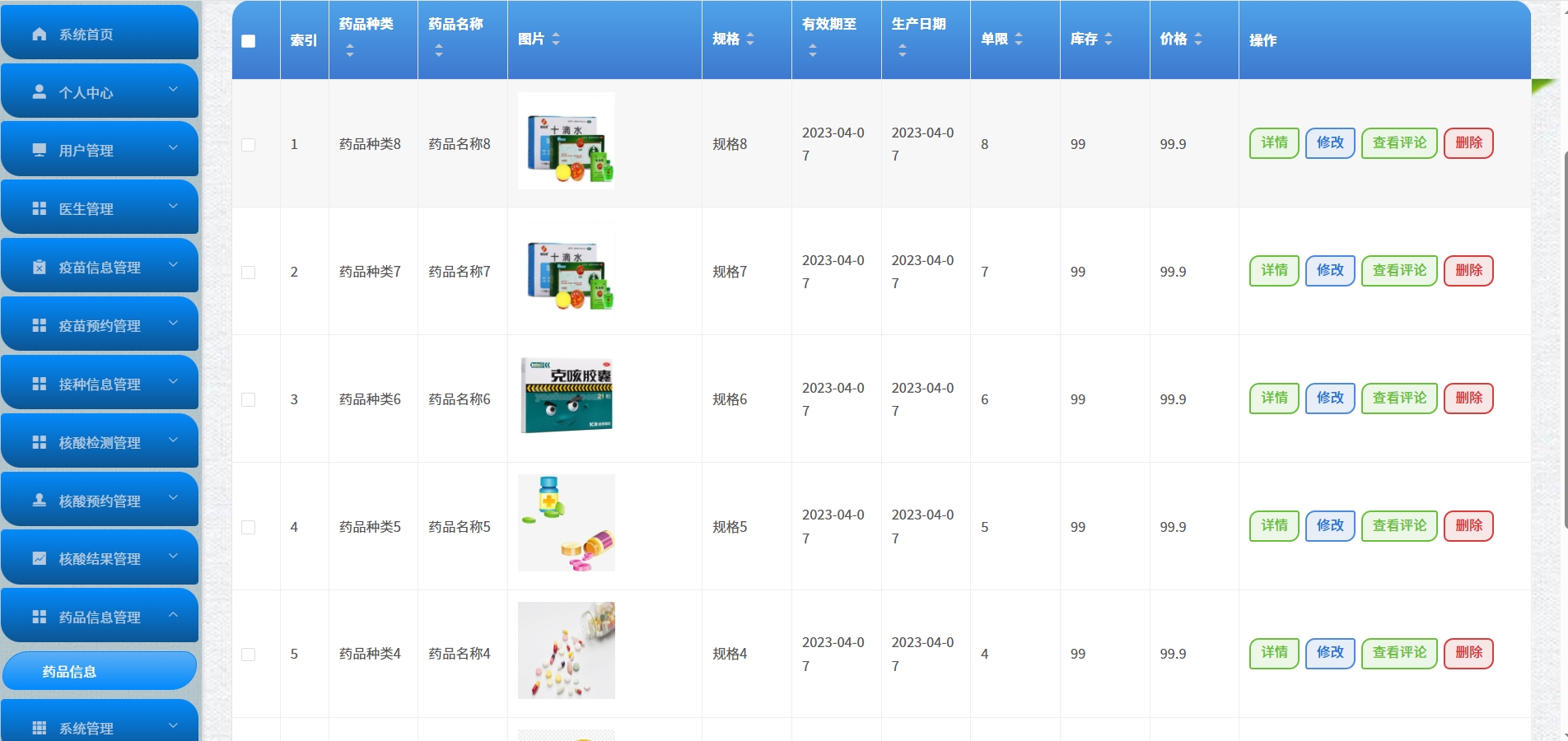Open the pill bottles image for 药品名称5
The height and width of the screenshot is (741, 1568).
pos(567,523)
